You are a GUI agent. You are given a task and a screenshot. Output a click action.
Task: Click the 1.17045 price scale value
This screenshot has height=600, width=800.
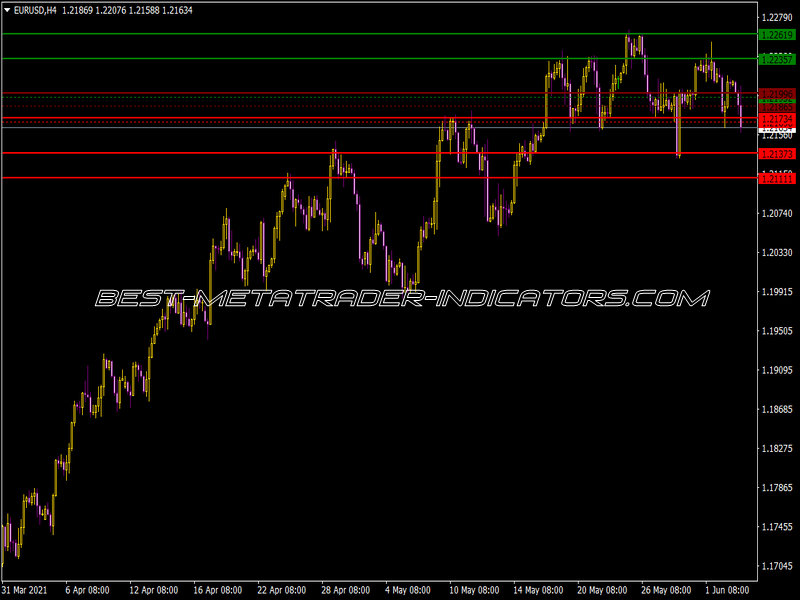pos(777,566)
